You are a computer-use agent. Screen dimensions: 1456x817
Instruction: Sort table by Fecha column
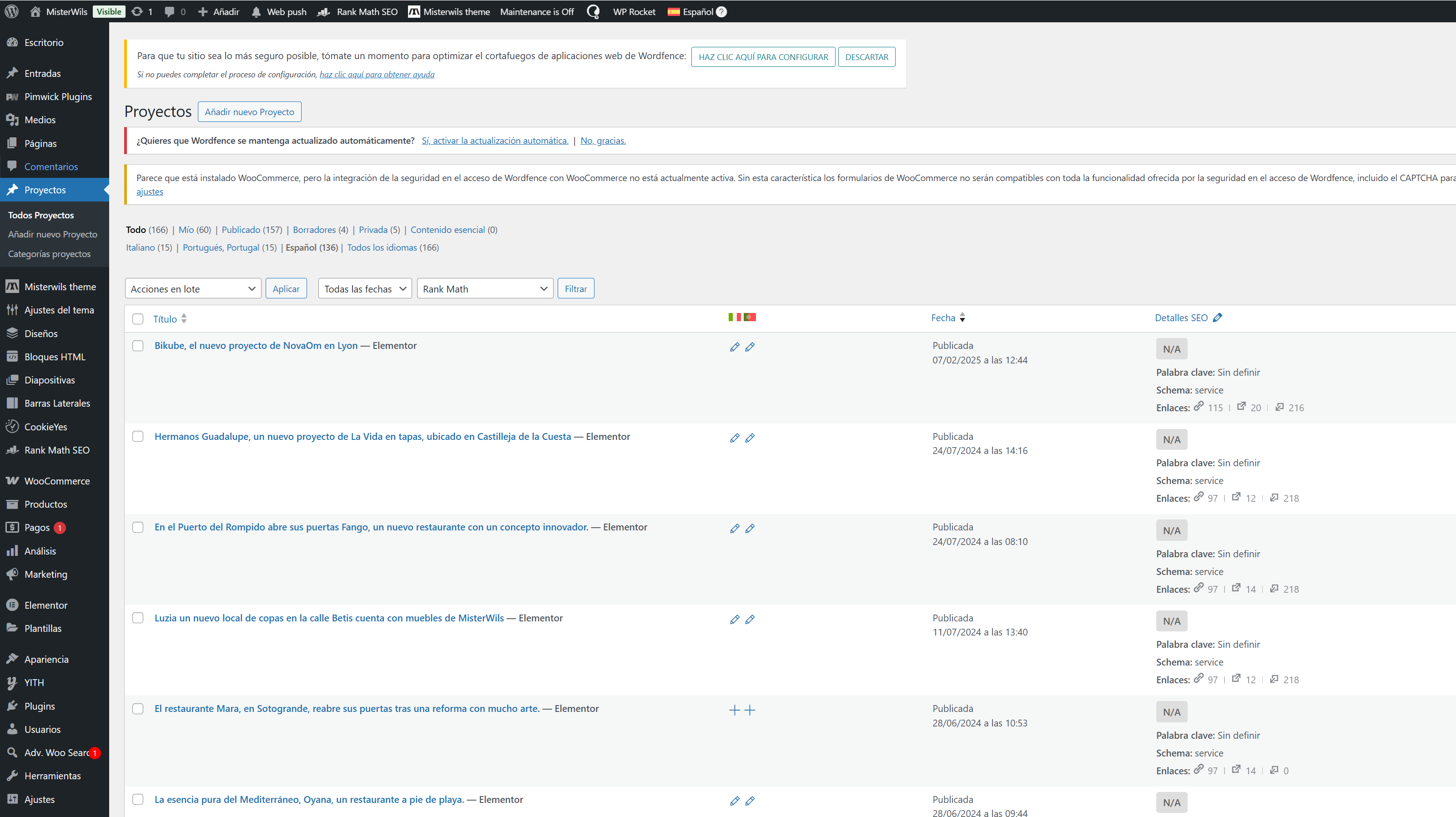948,318
